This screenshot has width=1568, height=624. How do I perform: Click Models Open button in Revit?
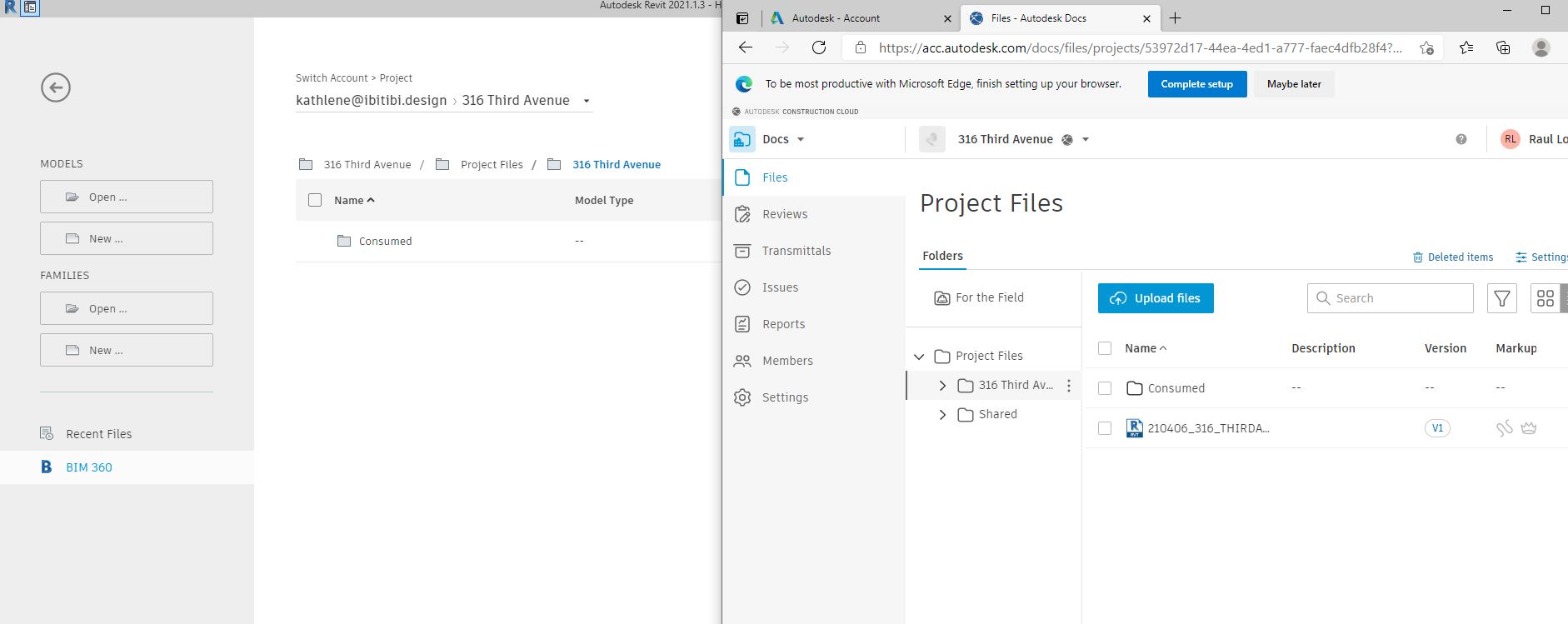[127, 197]
